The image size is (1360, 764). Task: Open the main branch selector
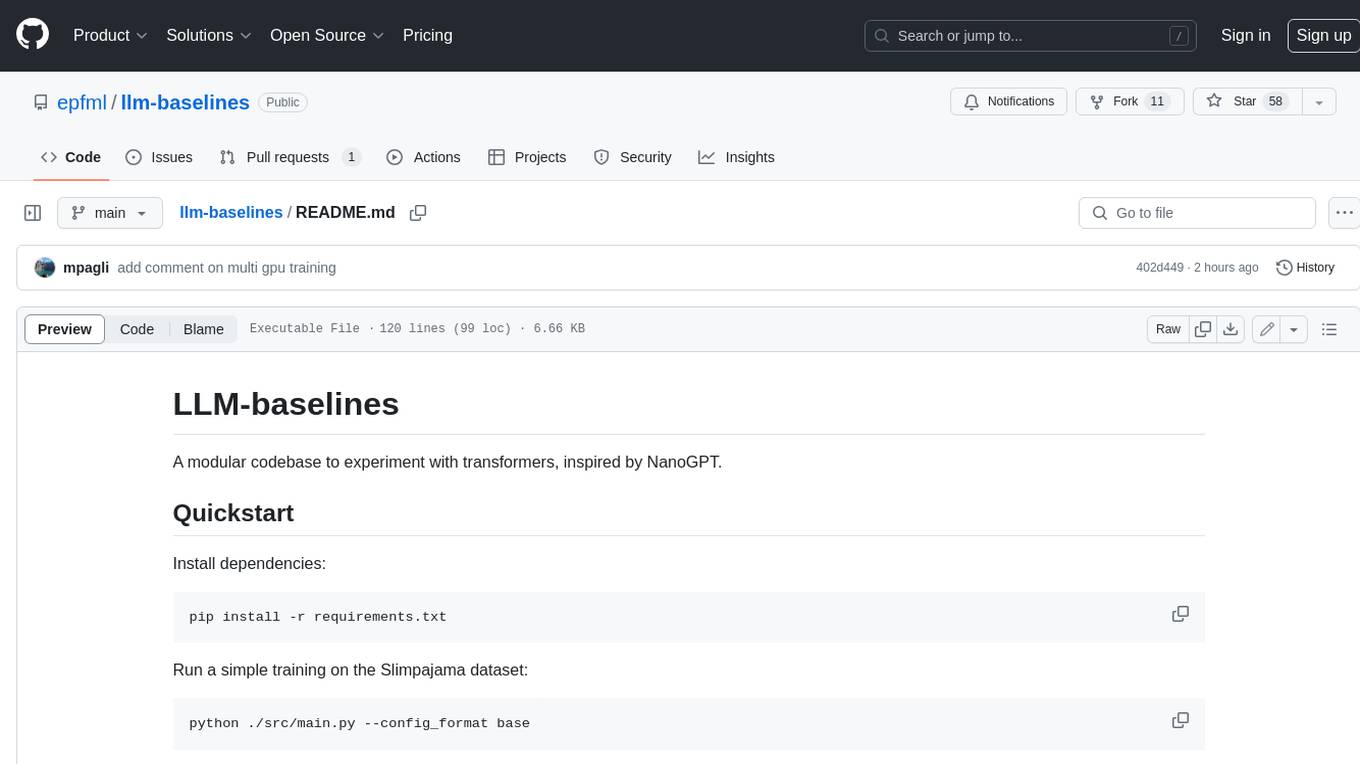point(109,213)
